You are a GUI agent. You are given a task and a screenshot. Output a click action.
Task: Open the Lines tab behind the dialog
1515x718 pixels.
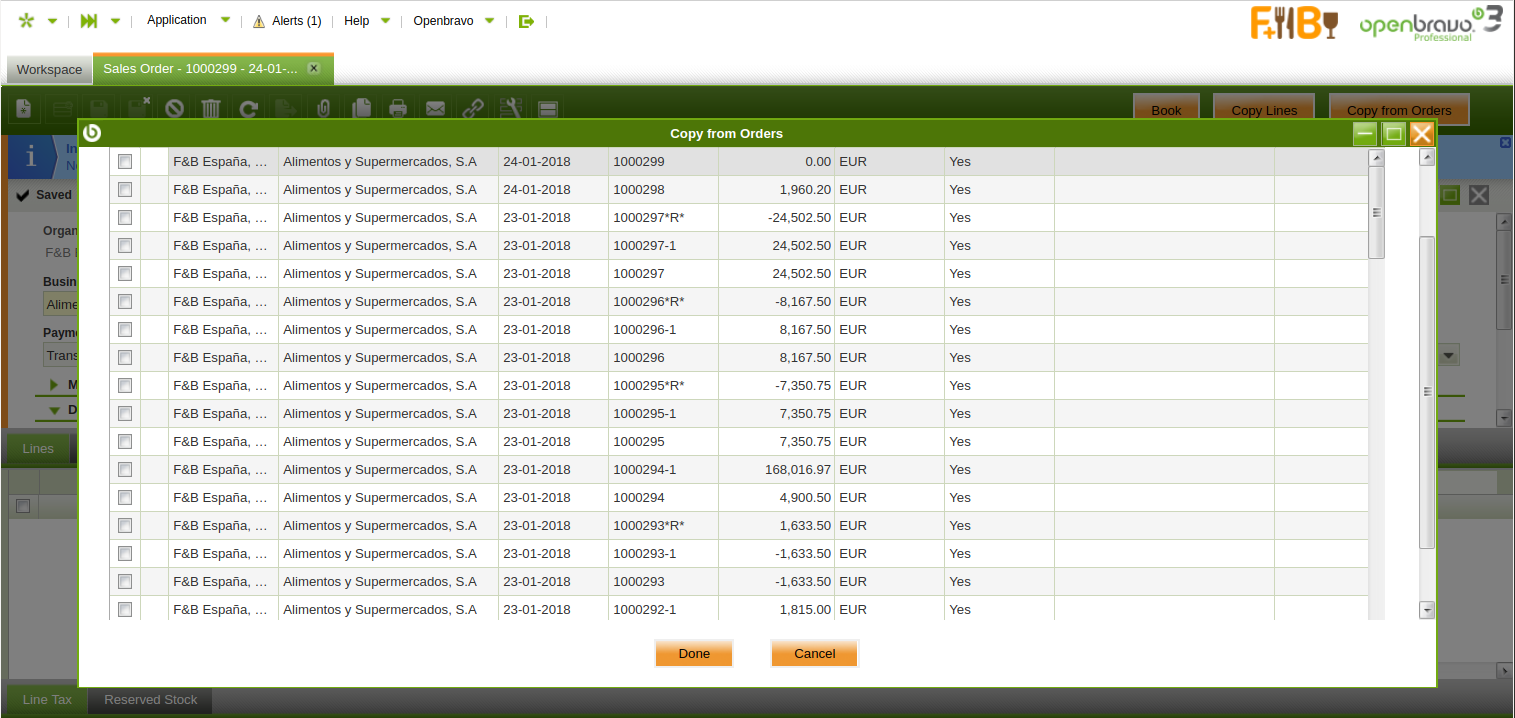click(38, 448)
